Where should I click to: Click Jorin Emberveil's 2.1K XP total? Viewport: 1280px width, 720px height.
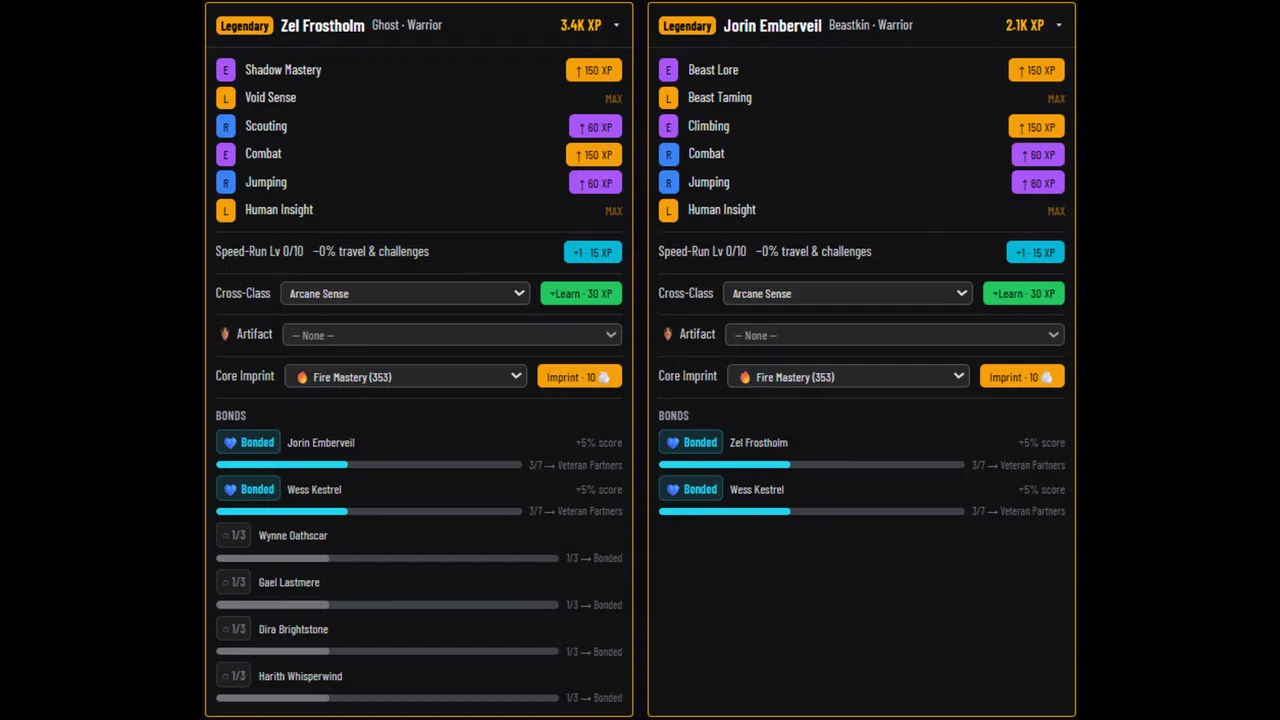point(1024,25)
